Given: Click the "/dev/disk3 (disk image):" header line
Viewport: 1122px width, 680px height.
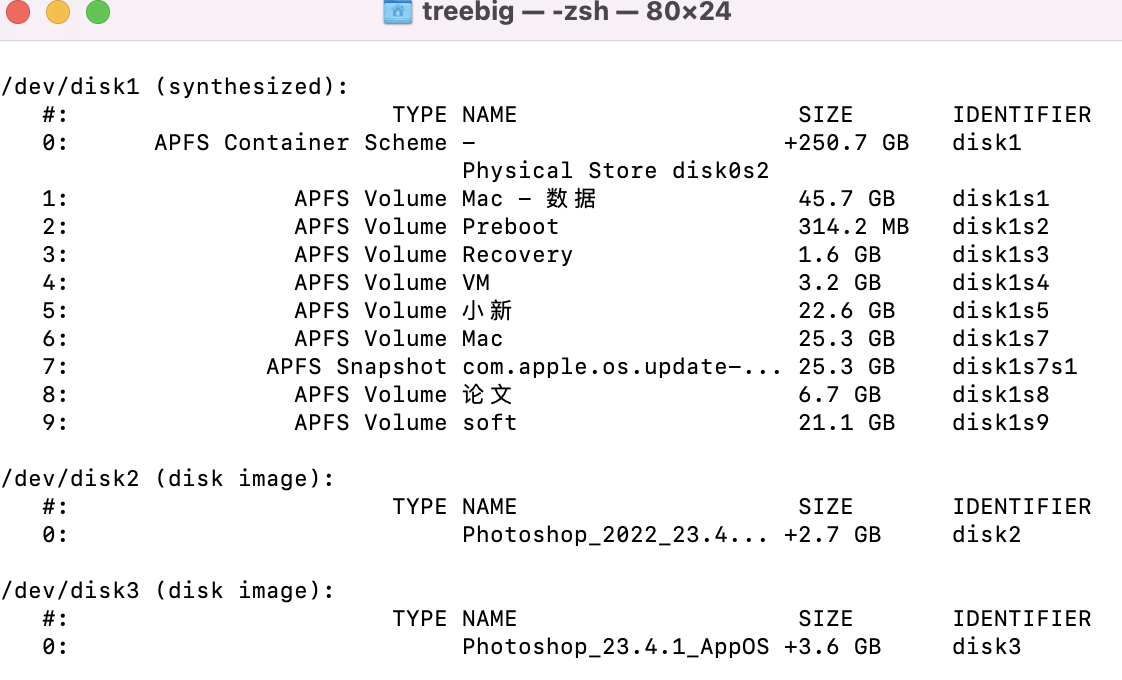Looking at the screenshot, I should coord(168,591).
